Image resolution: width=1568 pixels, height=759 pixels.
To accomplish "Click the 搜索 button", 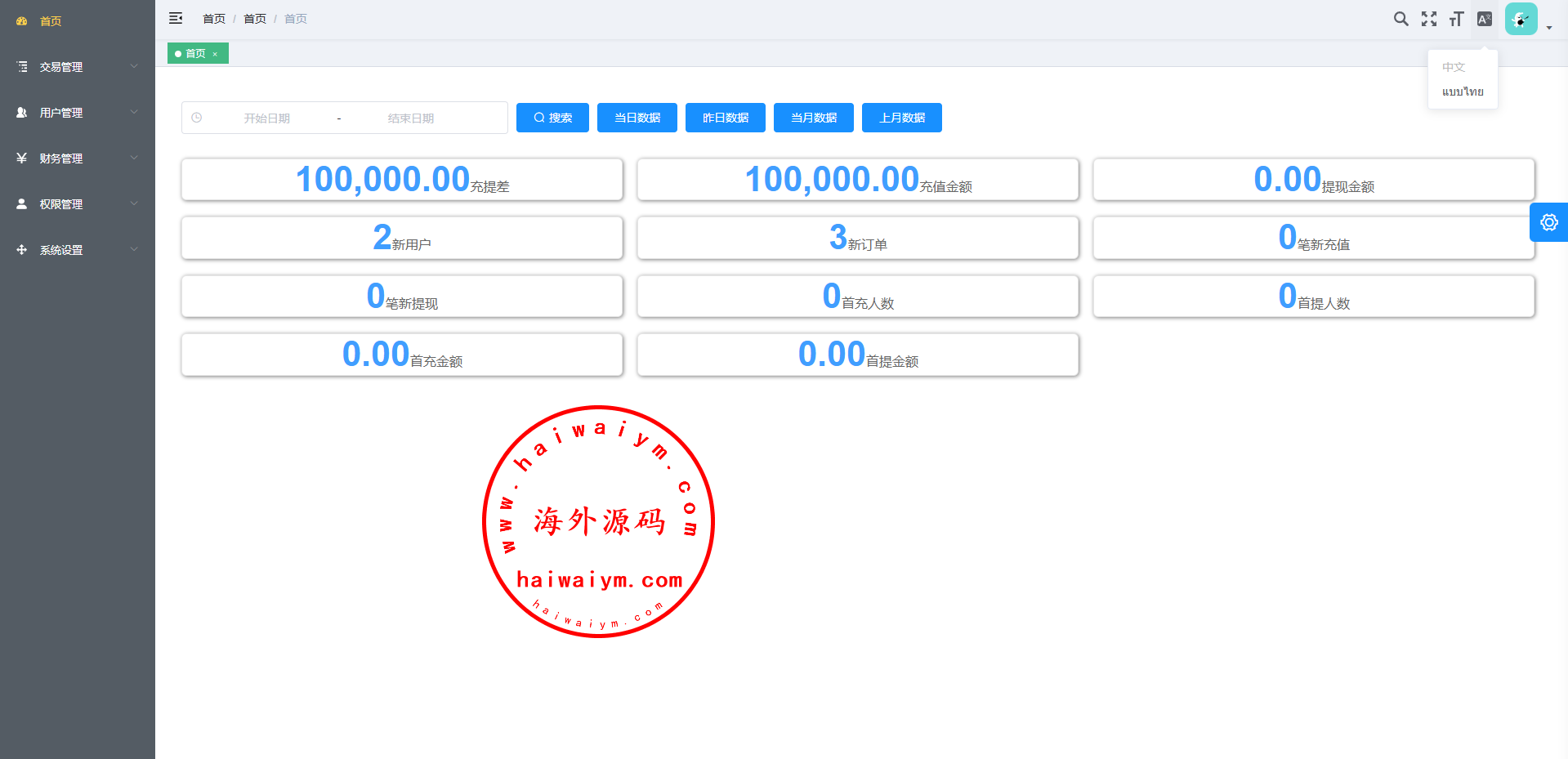I will point(552,118).
